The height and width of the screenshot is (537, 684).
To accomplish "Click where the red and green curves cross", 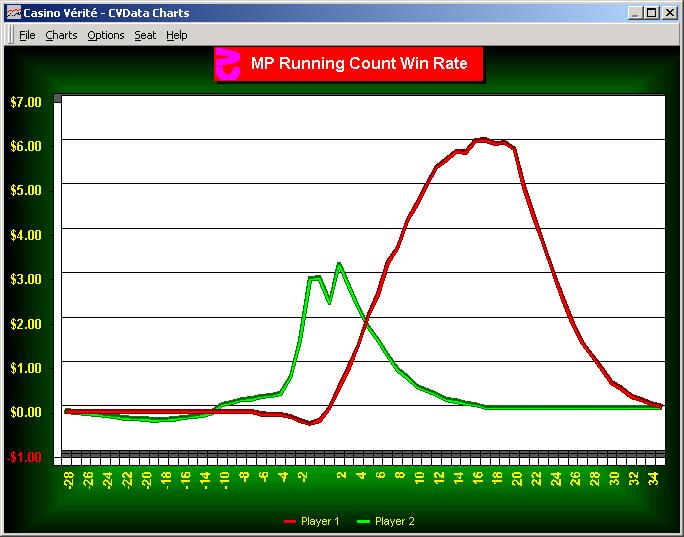I will click(x=367, y=320).
